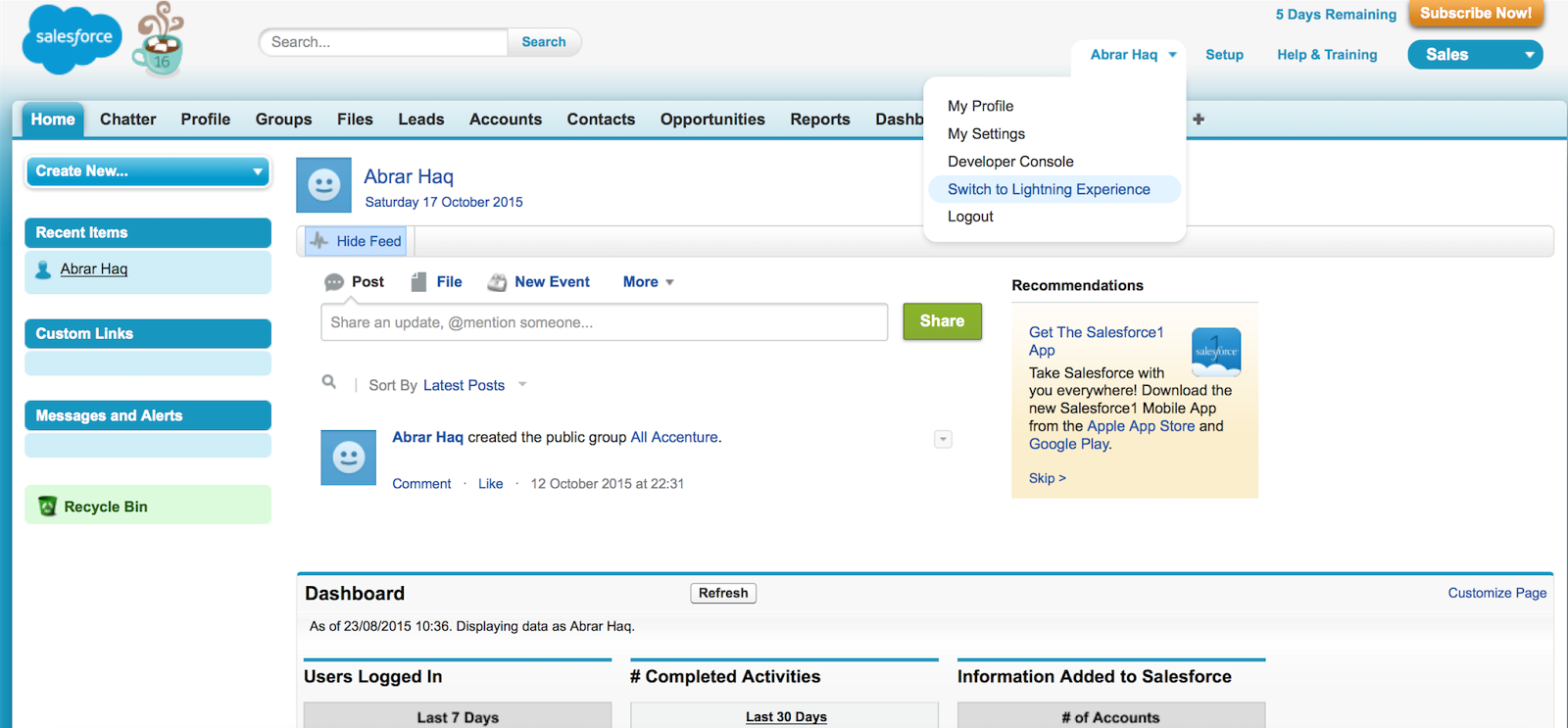The image size is (1568, 728).
Task: Open the Groups tab
Action: pyautogui.click(x=283, y=120)
